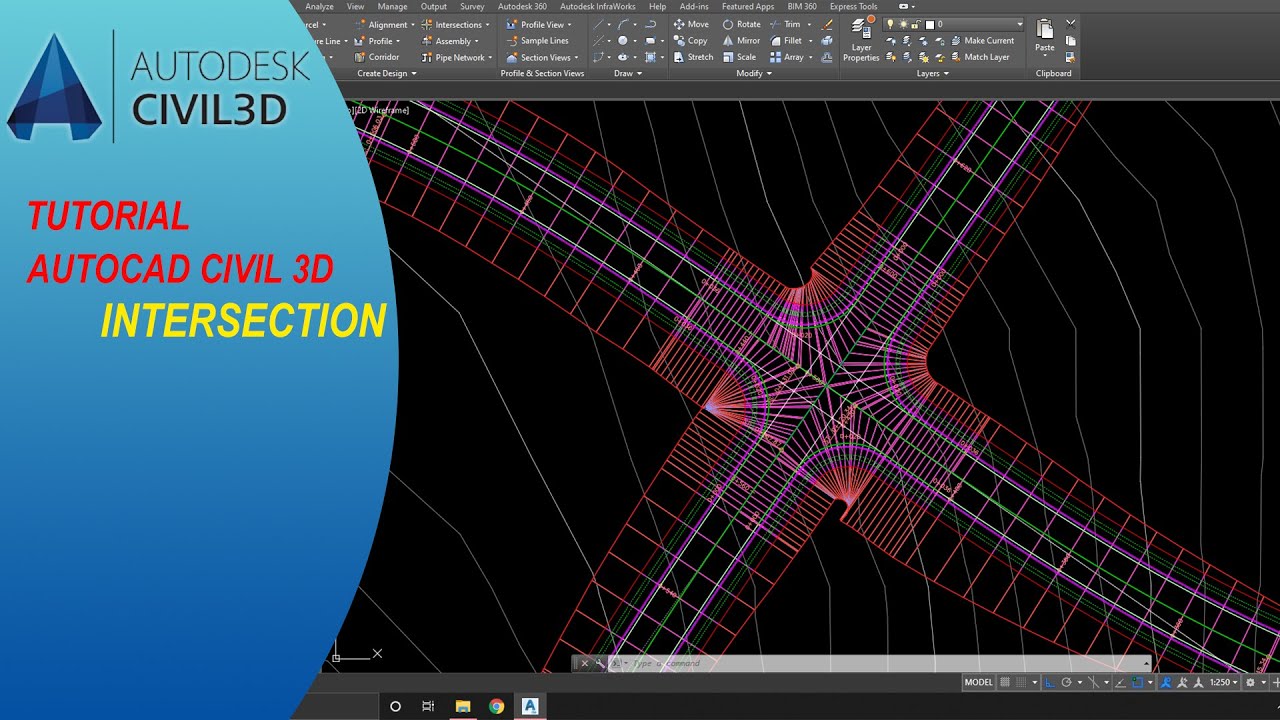This screenshot has height=720, width=1280.
Task: Select the Ellipse draw tool
Action: tap(623, 57)
